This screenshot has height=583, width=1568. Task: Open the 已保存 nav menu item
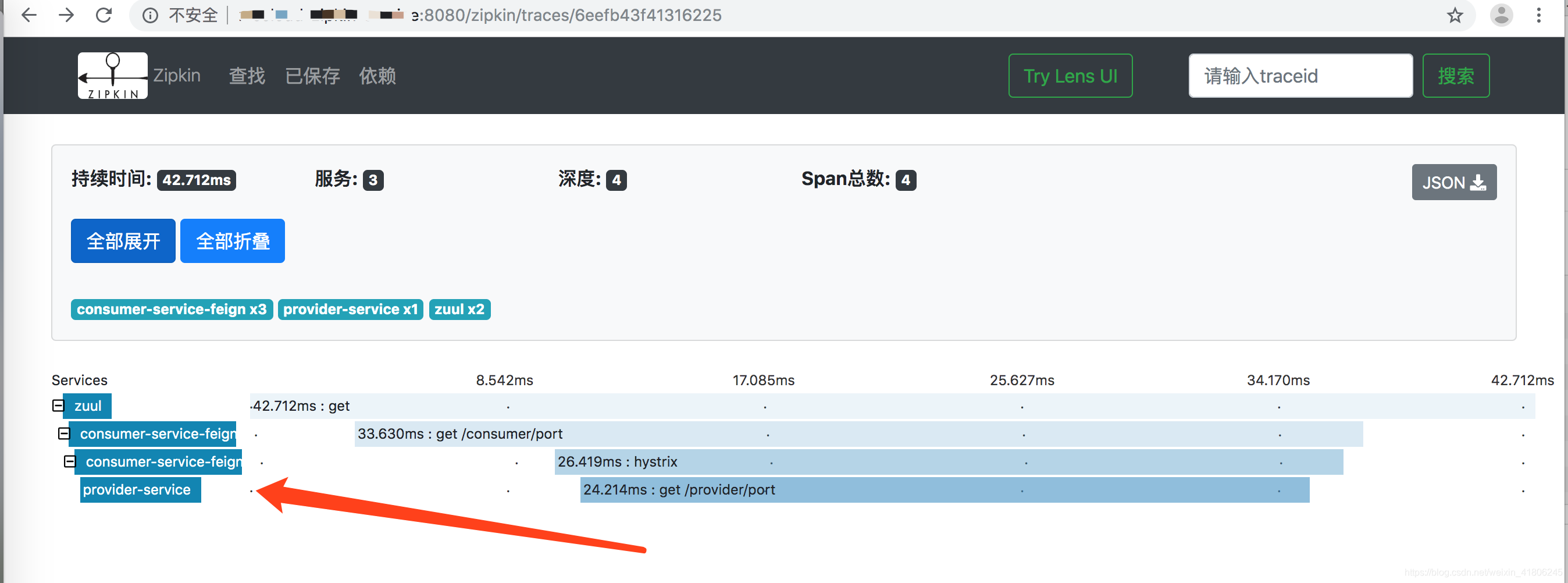pos(312,76)
